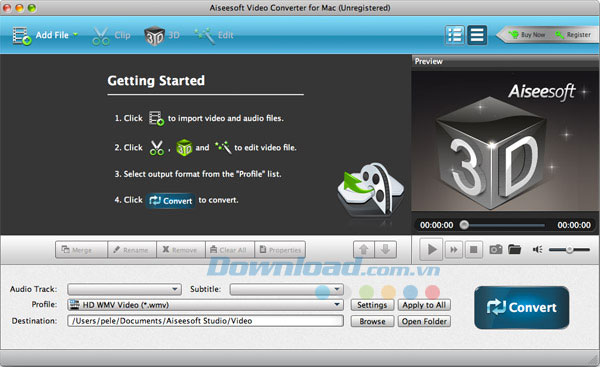Screen dimensions: 600x367
Task: Click the Convert icon in Getting Started
Action: [x=170, y=201]
